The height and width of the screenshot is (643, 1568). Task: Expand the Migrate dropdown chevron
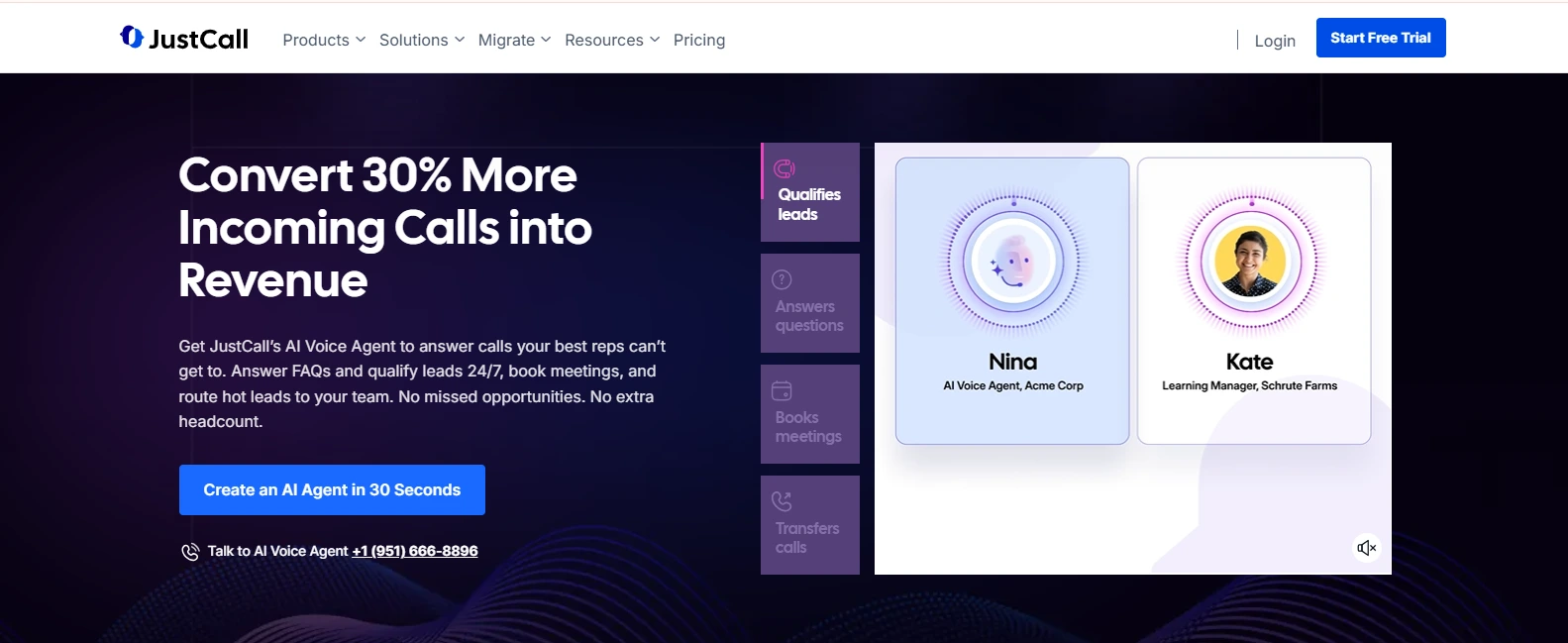pos(546,40)
